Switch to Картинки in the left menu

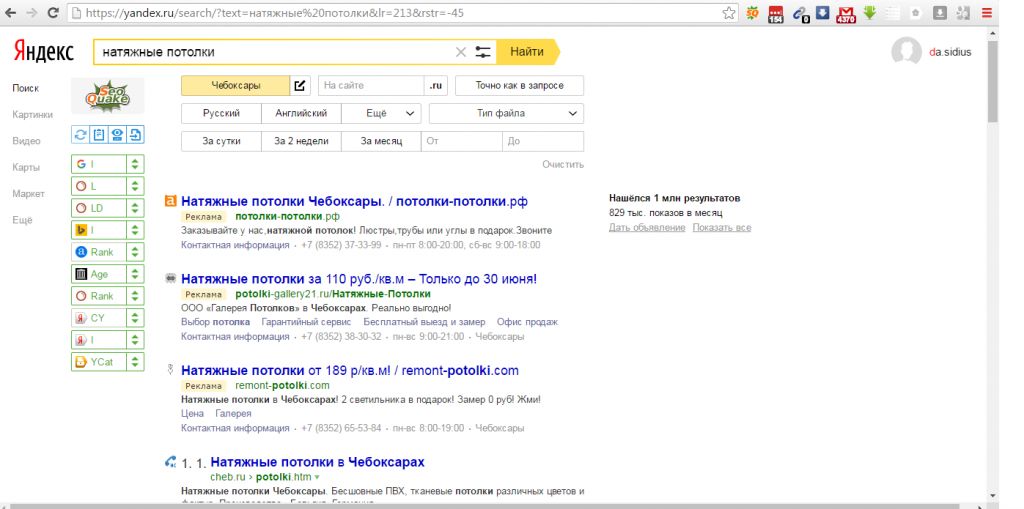pyautogui.click(x=32, y=115)
